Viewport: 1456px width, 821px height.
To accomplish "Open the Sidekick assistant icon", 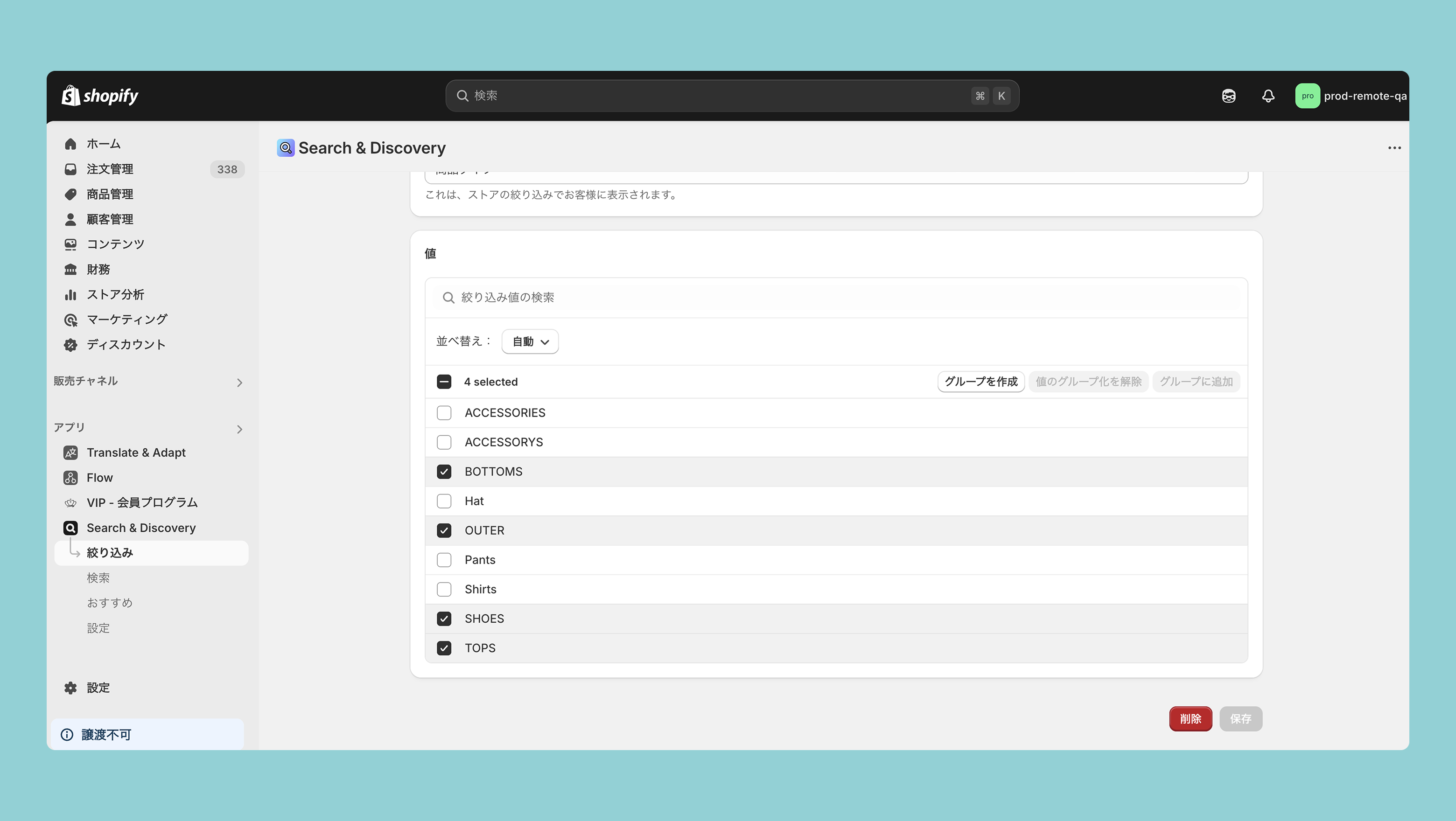I will (1228, 96).
